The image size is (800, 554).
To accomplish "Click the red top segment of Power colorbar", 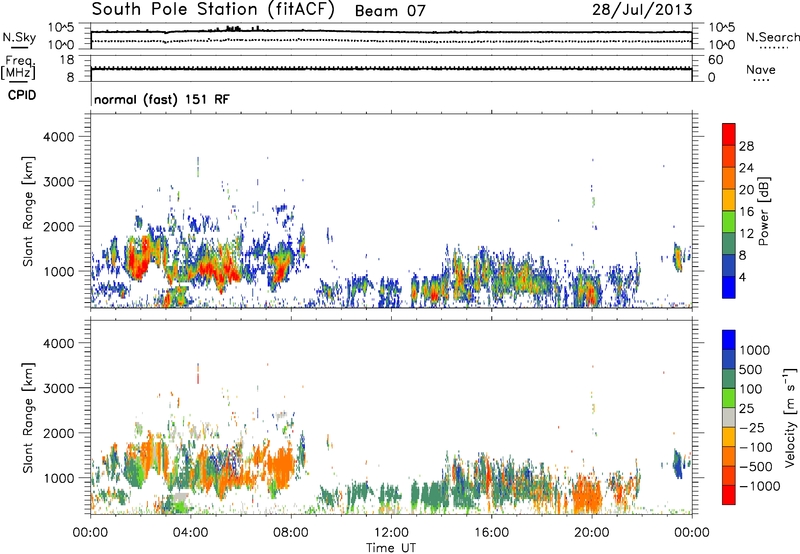I will pyautogui.click(x=729, y=135).
